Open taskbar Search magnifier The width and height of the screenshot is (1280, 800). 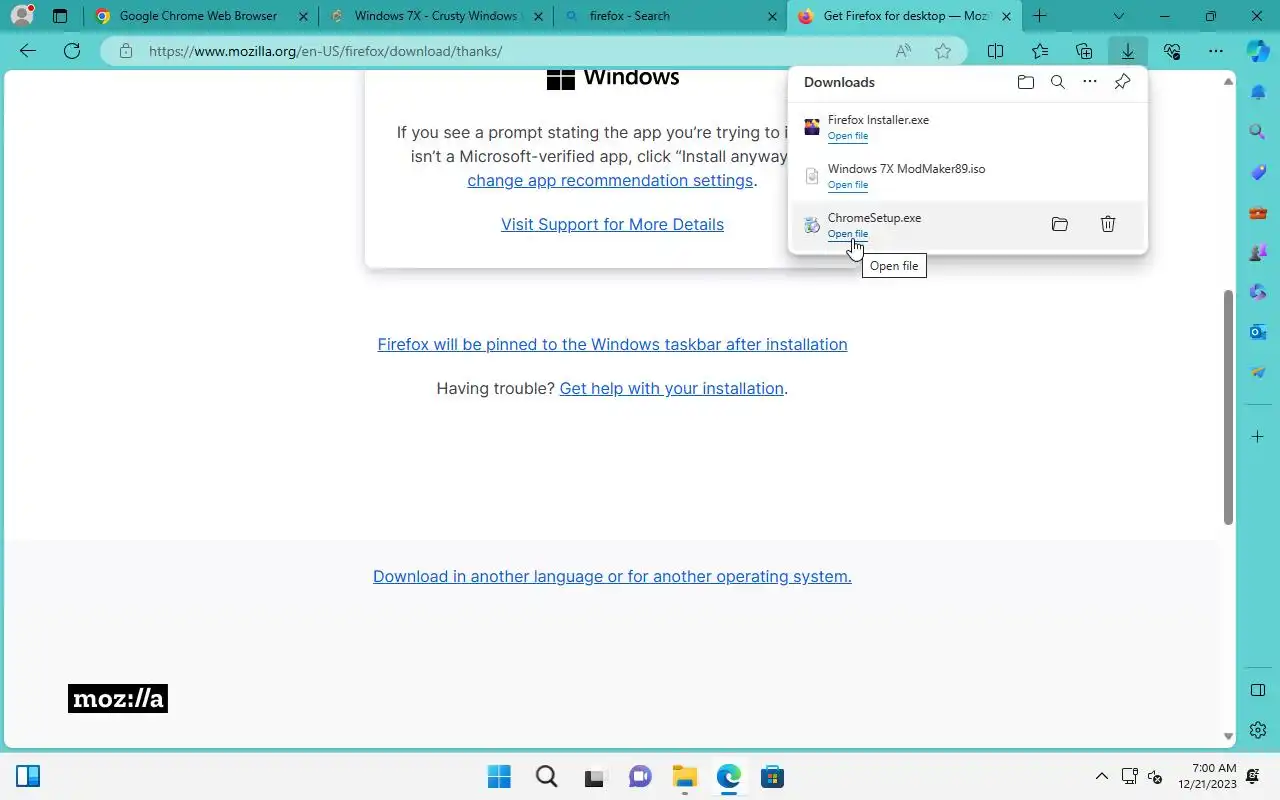(546, 777)
